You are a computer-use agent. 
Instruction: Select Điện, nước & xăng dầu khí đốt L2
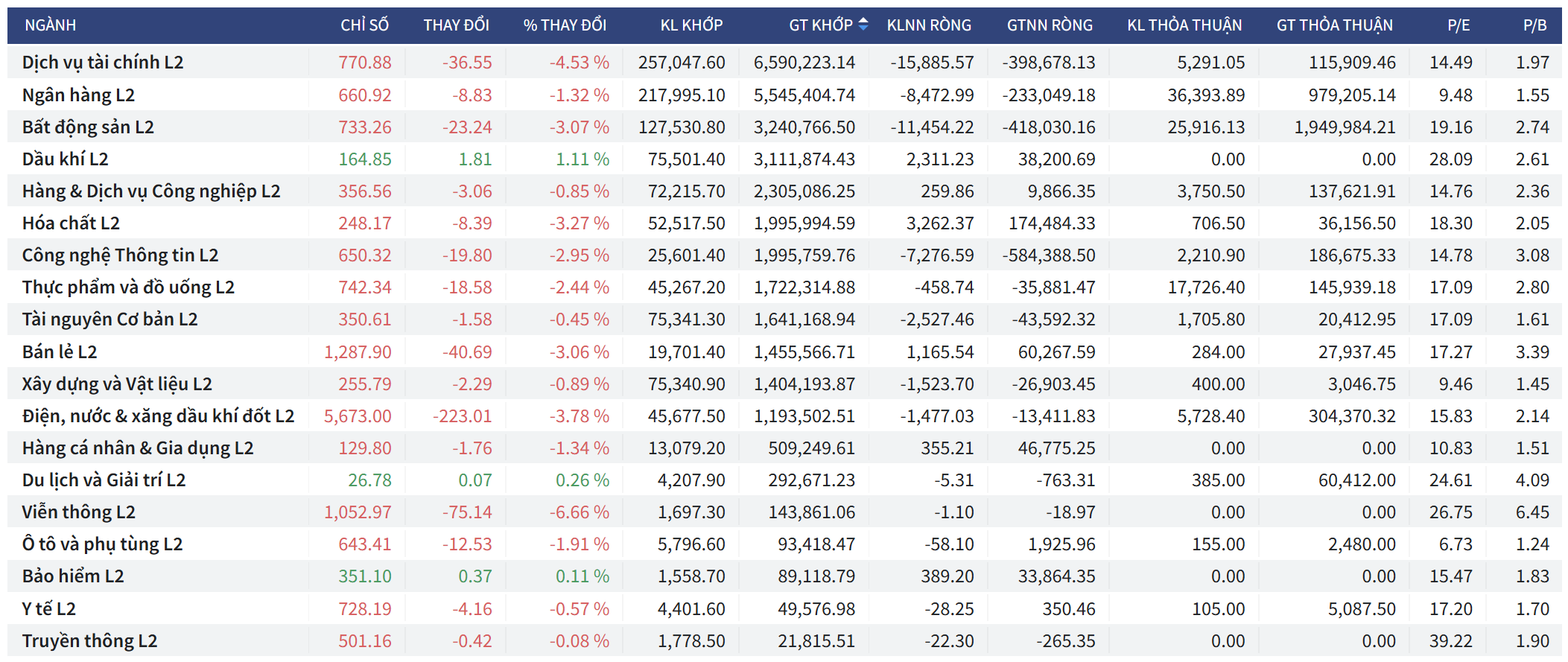click(158, 416)
